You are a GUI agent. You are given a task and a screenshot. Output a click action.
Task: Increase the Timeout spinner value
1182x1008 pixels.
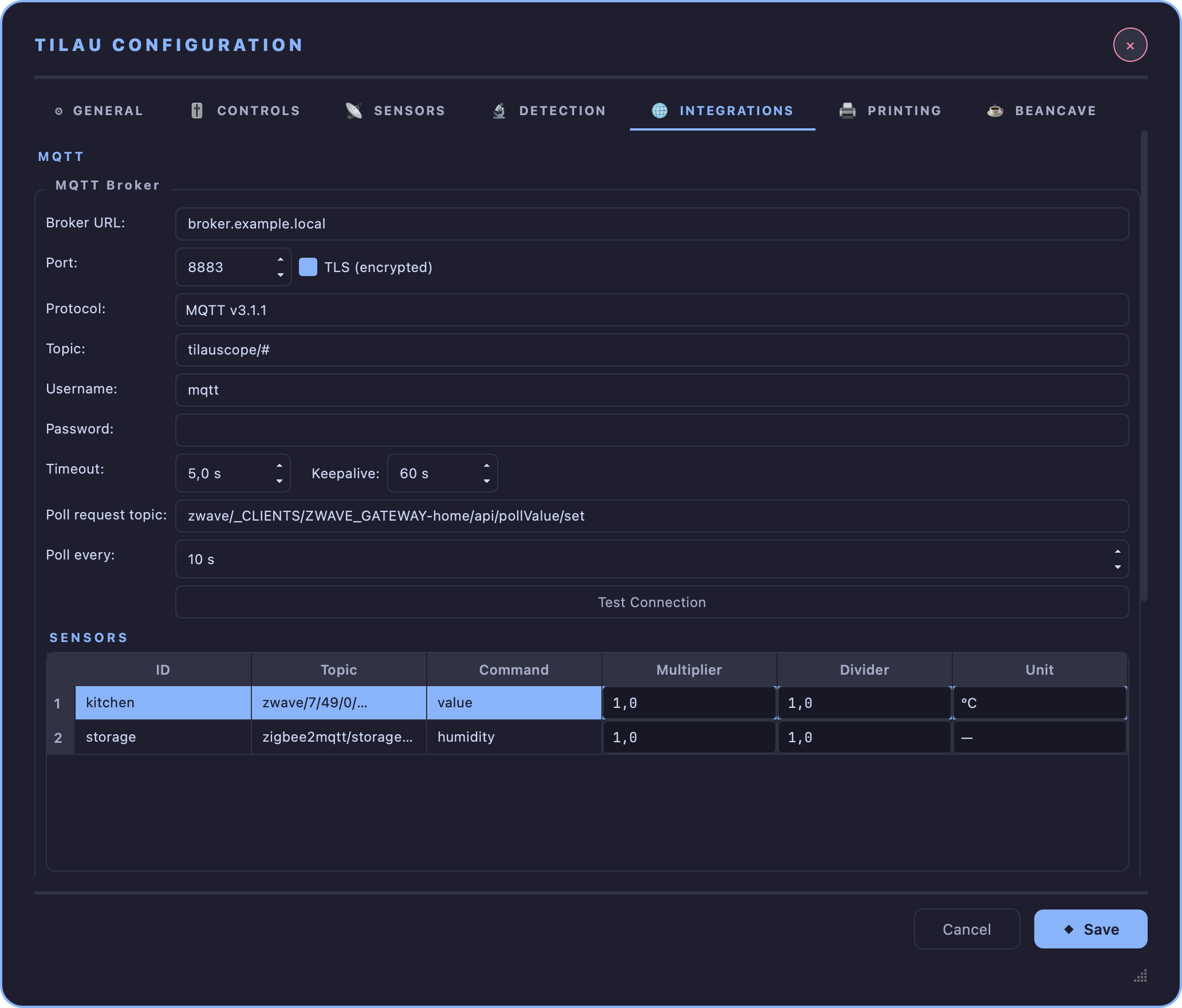tap(279, 466)
